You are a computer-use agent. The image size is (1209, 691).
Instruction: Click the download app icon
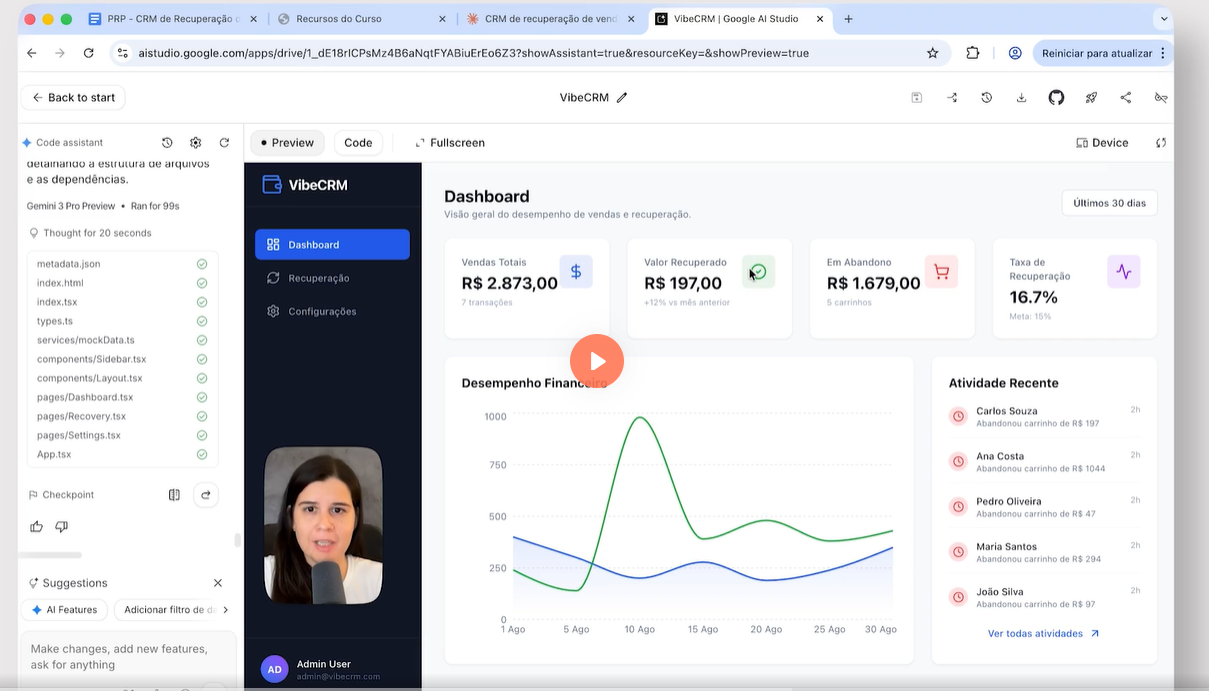pyautogui.click(x=1021, y=97)
